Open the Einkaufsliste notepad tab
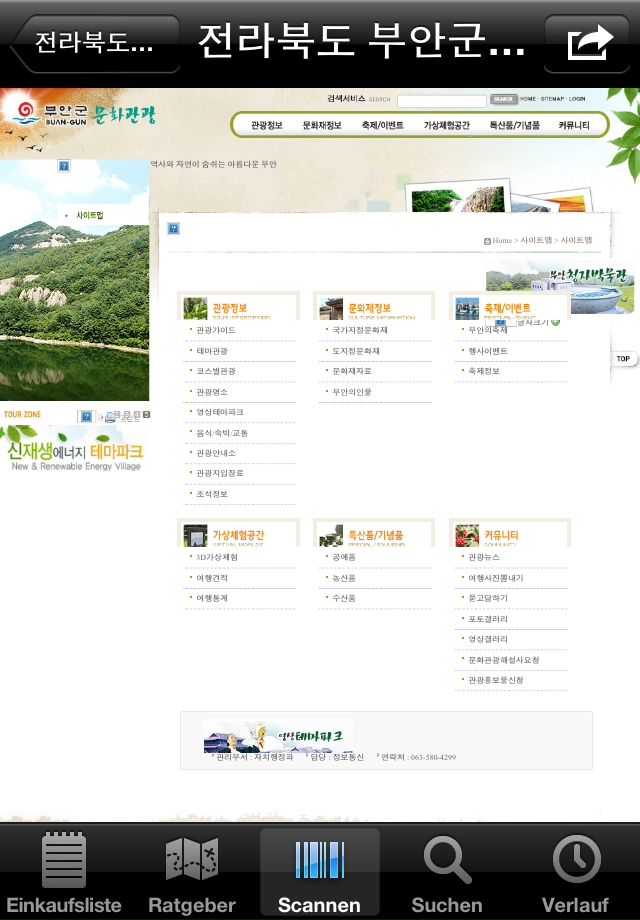 (64, 873)
